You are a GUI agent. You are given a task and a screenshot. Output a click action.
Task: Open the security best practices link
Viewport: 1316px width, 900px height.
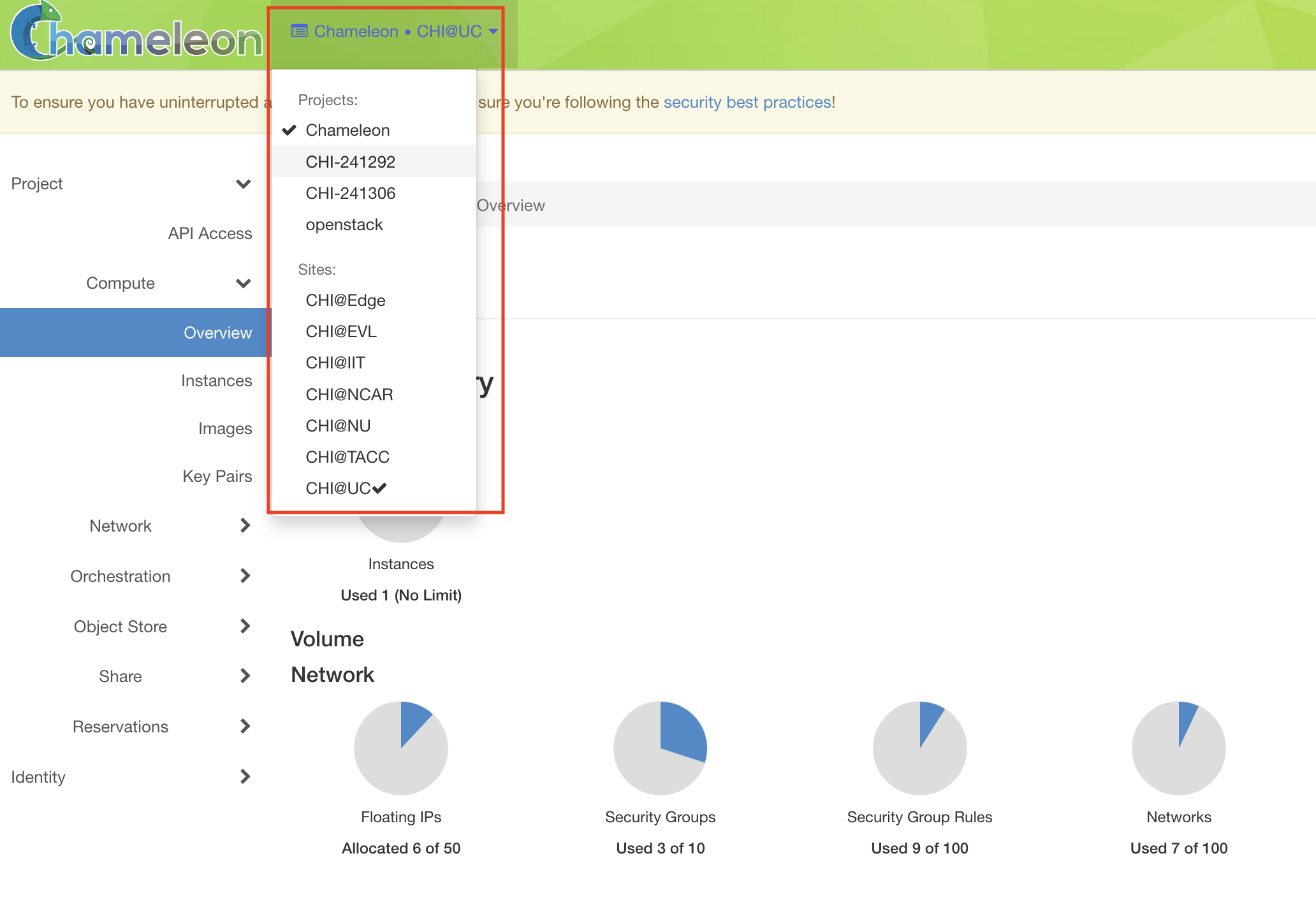click(747, 102)
